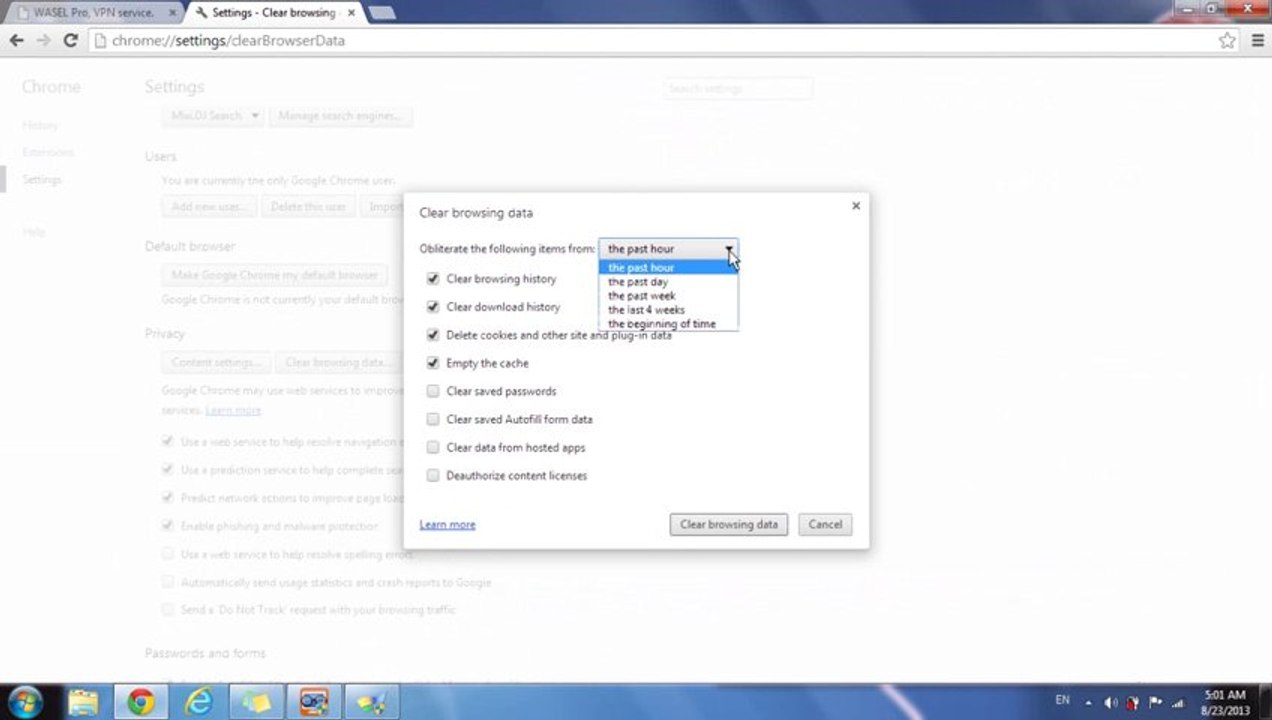Open the Windows Start orb
Viewport: 1272px width, 720px height.
(24, 702)
